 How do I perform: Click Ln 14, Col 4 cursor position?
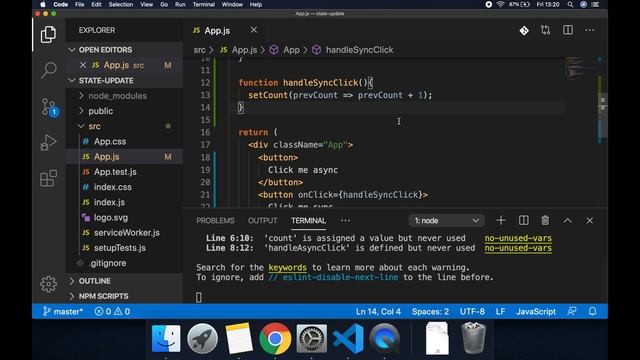[378, 311]
